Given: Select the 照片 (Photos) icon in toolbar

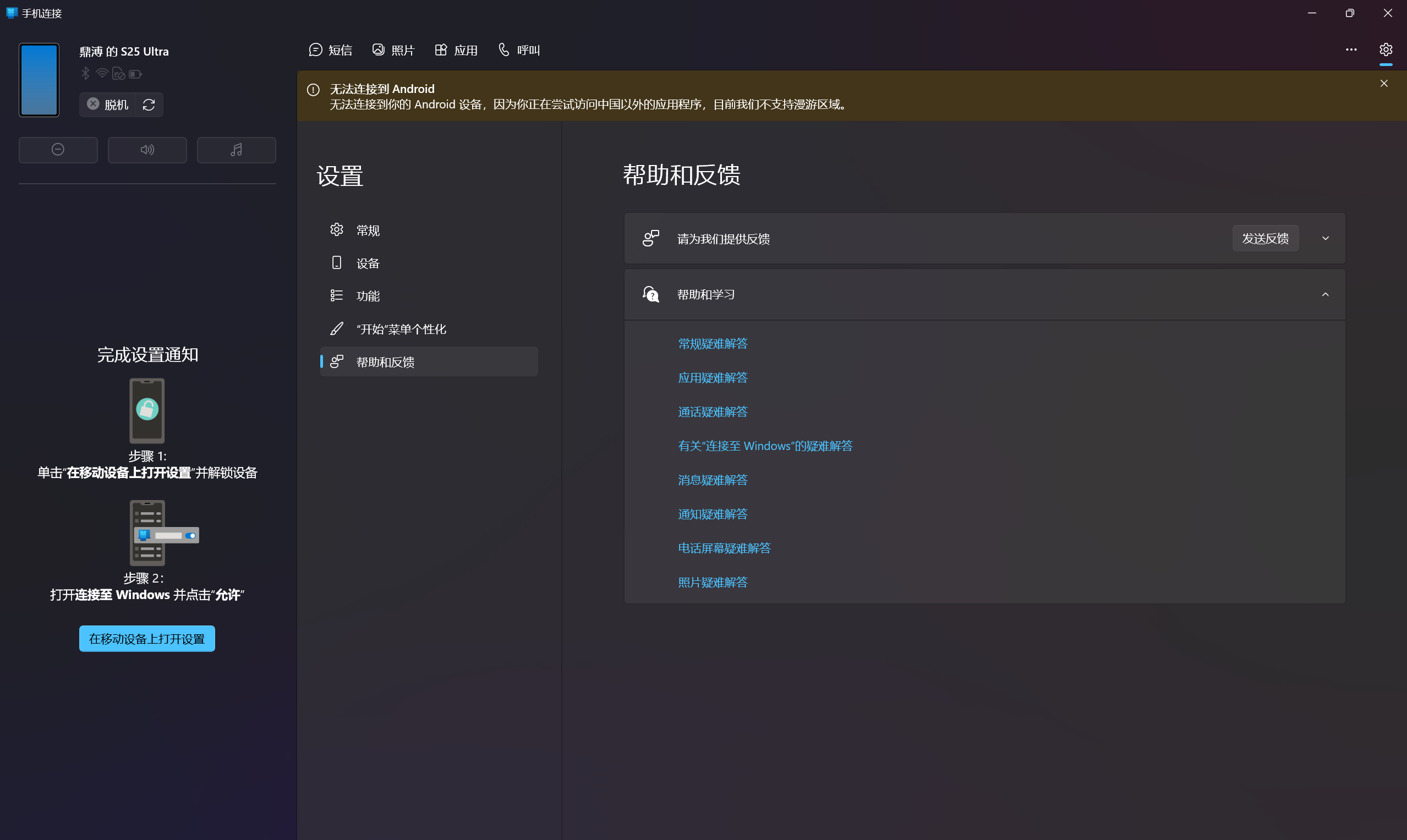Looking at the screenshot, I should [378, 50].
